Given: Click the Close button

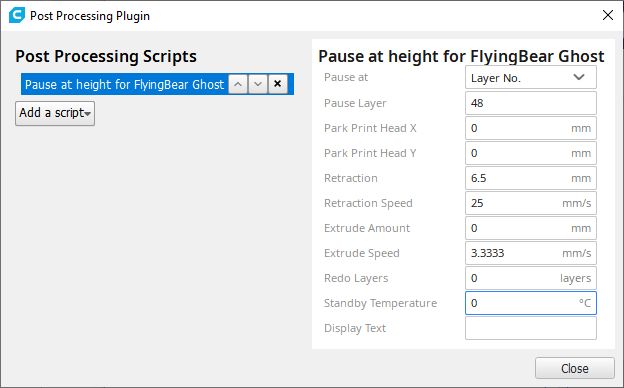Looking at the screenshot, I should (575, 368).
